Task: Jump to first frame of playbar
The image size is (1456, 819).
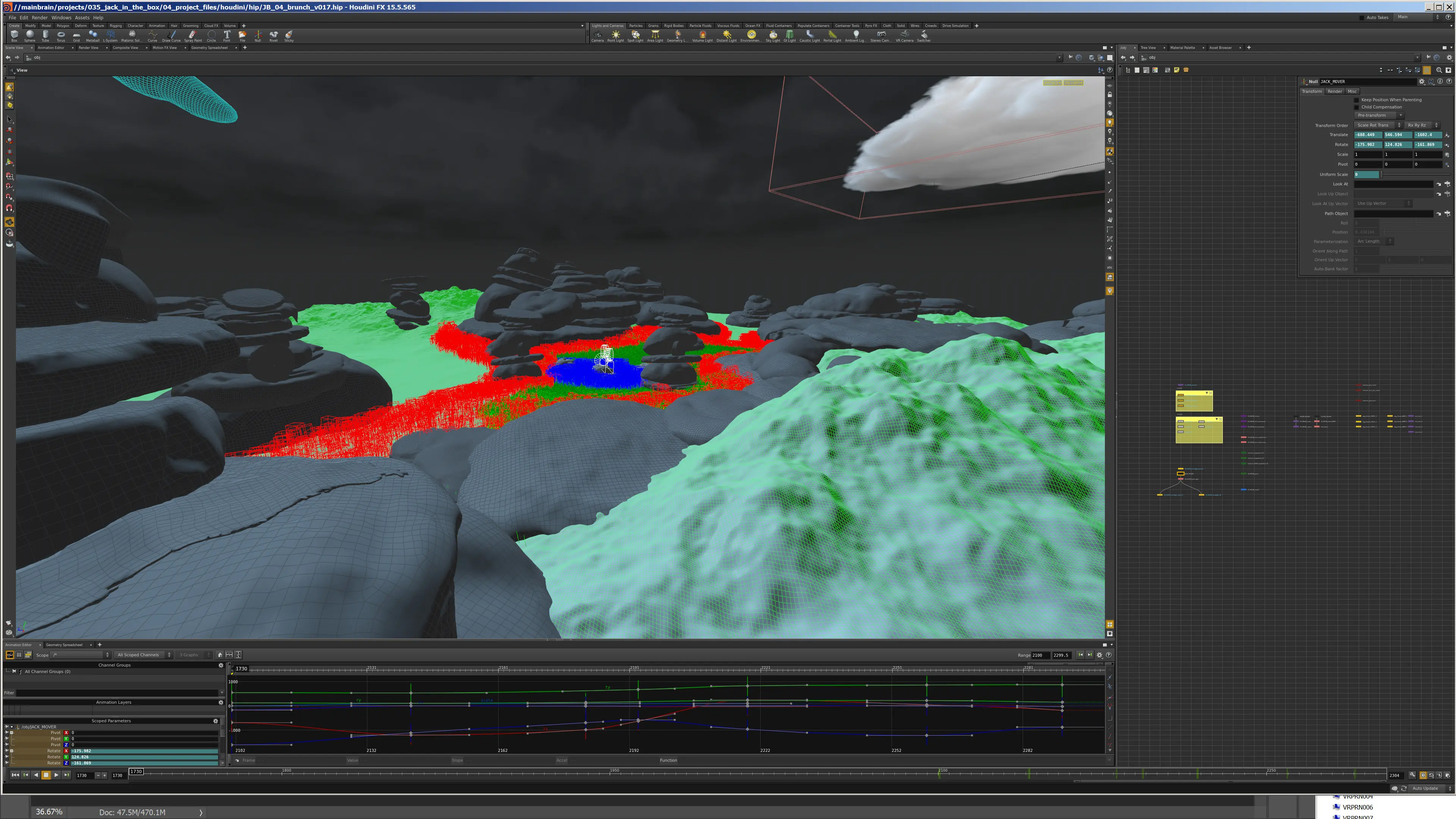Action: 15,775
